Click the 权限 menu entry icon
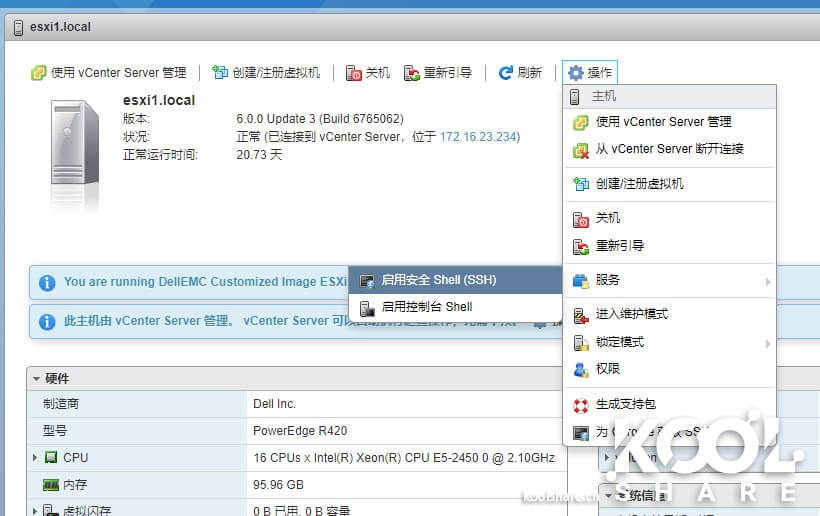Screen dimensions: 820x516 point(580,370)
